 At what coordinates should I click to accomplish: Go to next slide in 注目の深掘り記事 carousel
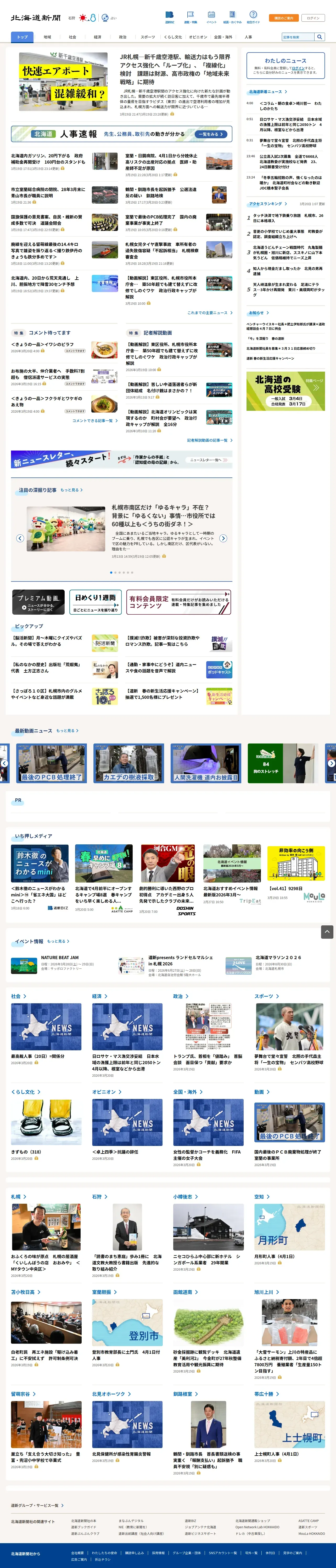[x=223, y=538]
